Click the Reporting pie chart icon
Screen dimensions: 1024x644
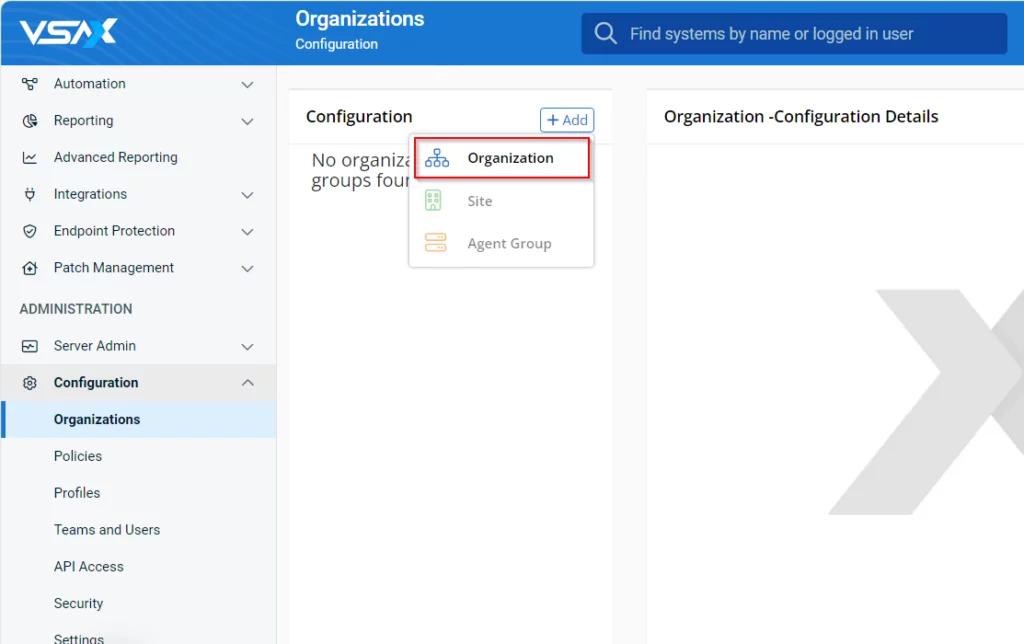(30, 121)
